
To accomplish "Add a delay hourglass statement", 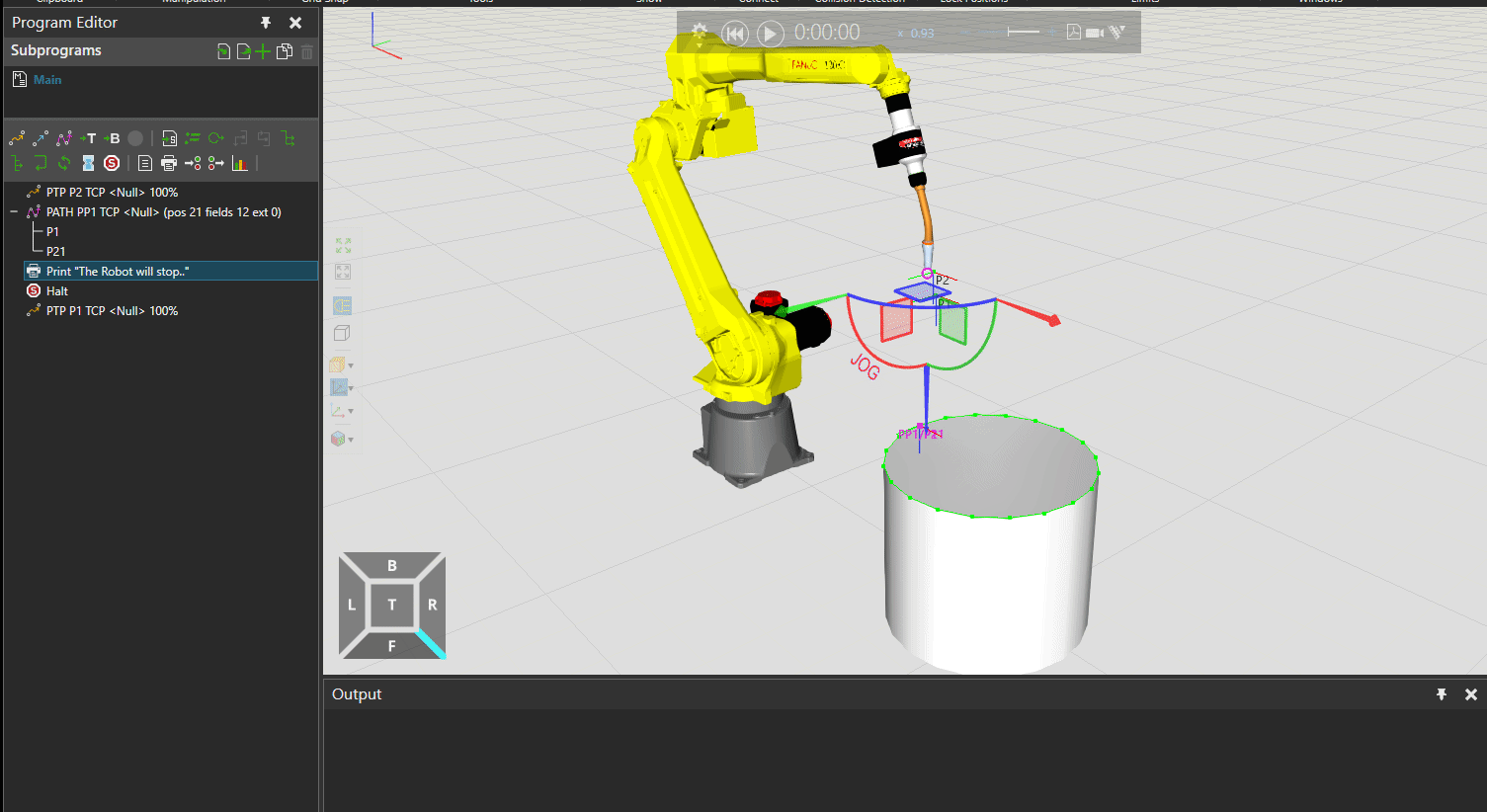I will 88,163.
